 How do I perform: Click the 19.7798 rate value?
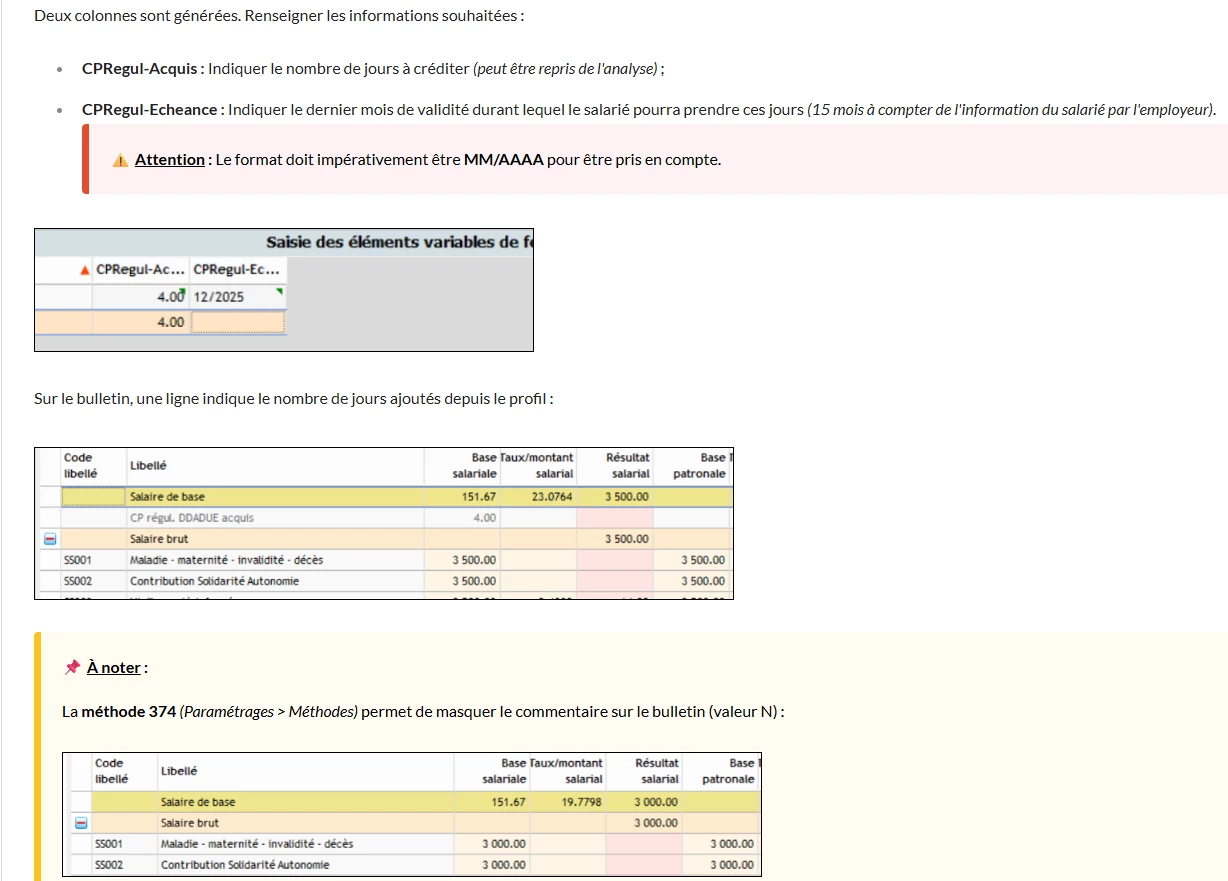[582, 802]
